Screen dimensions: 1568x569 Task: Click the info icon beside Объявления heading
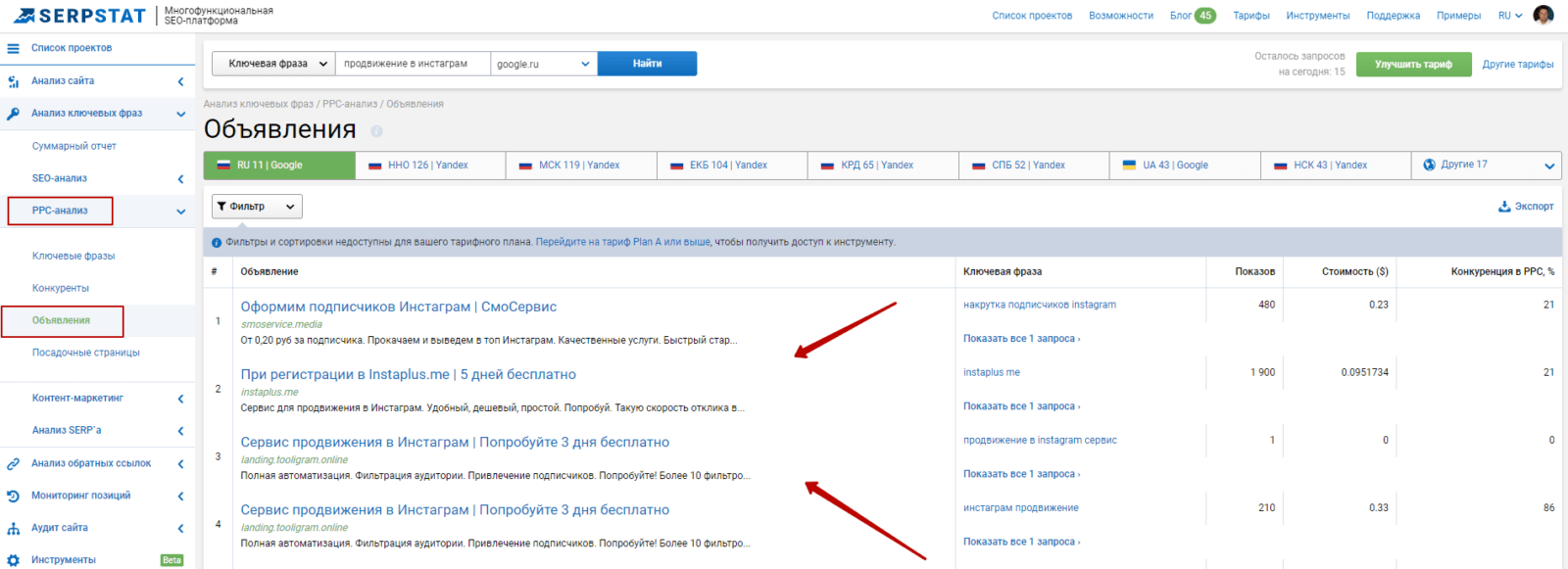(376, 131)
